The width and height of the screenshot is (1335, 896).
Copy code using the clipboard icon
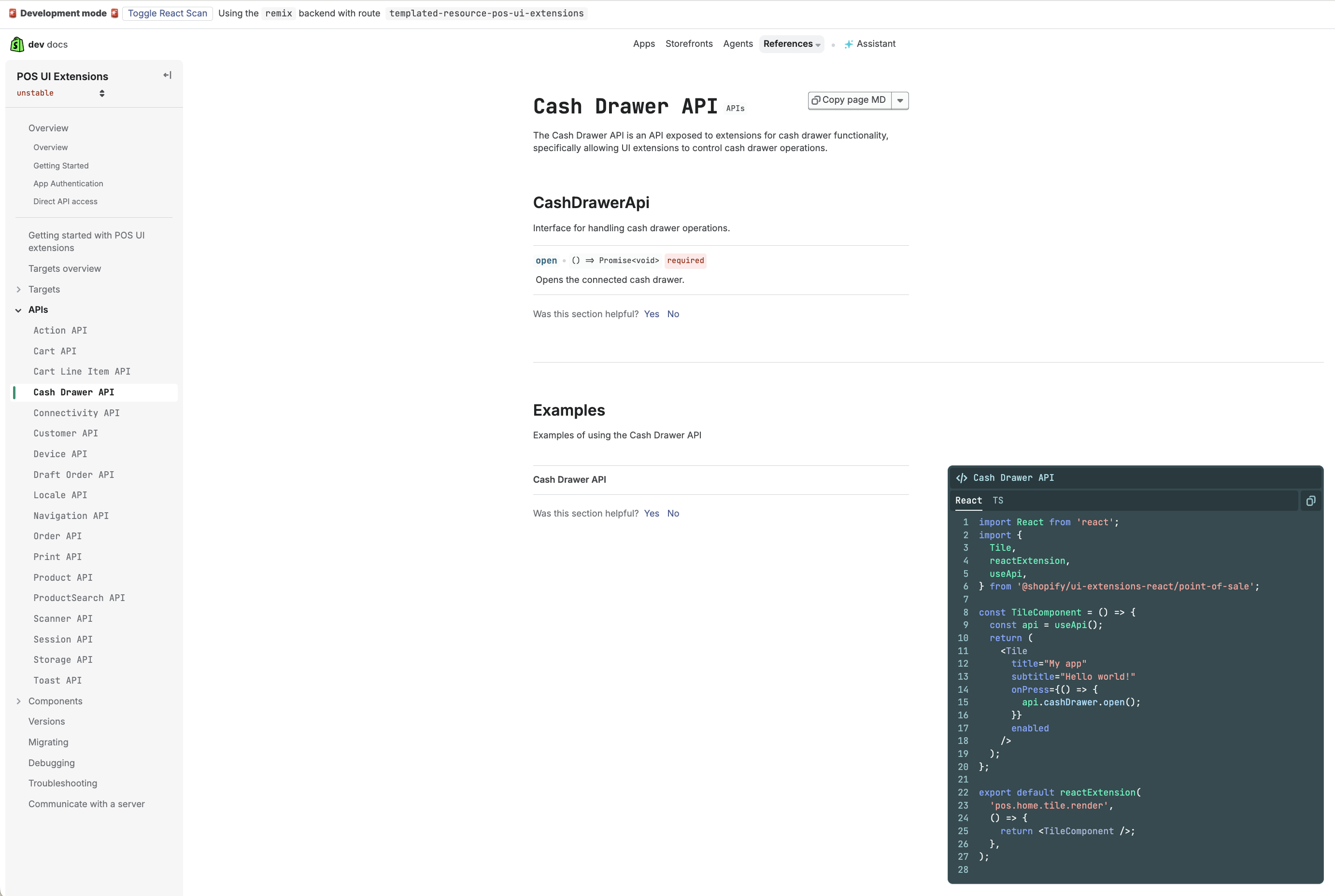[x=1310, y=501]
